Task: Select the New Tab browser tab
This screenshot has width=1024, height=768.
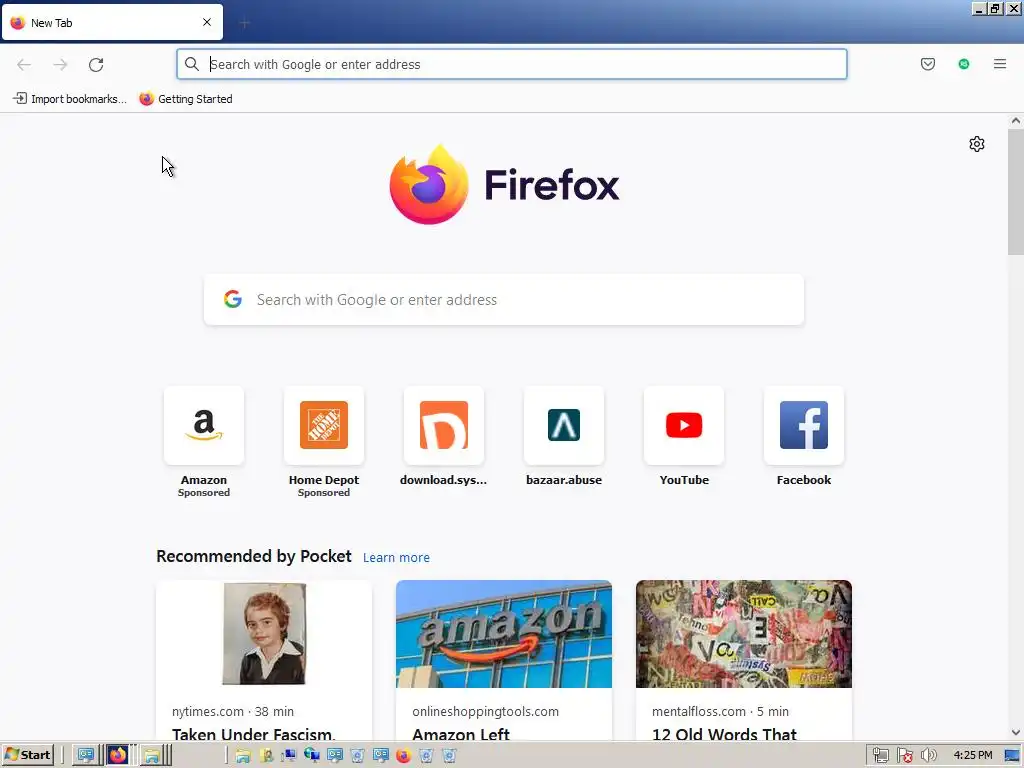Action: point(112,22)
